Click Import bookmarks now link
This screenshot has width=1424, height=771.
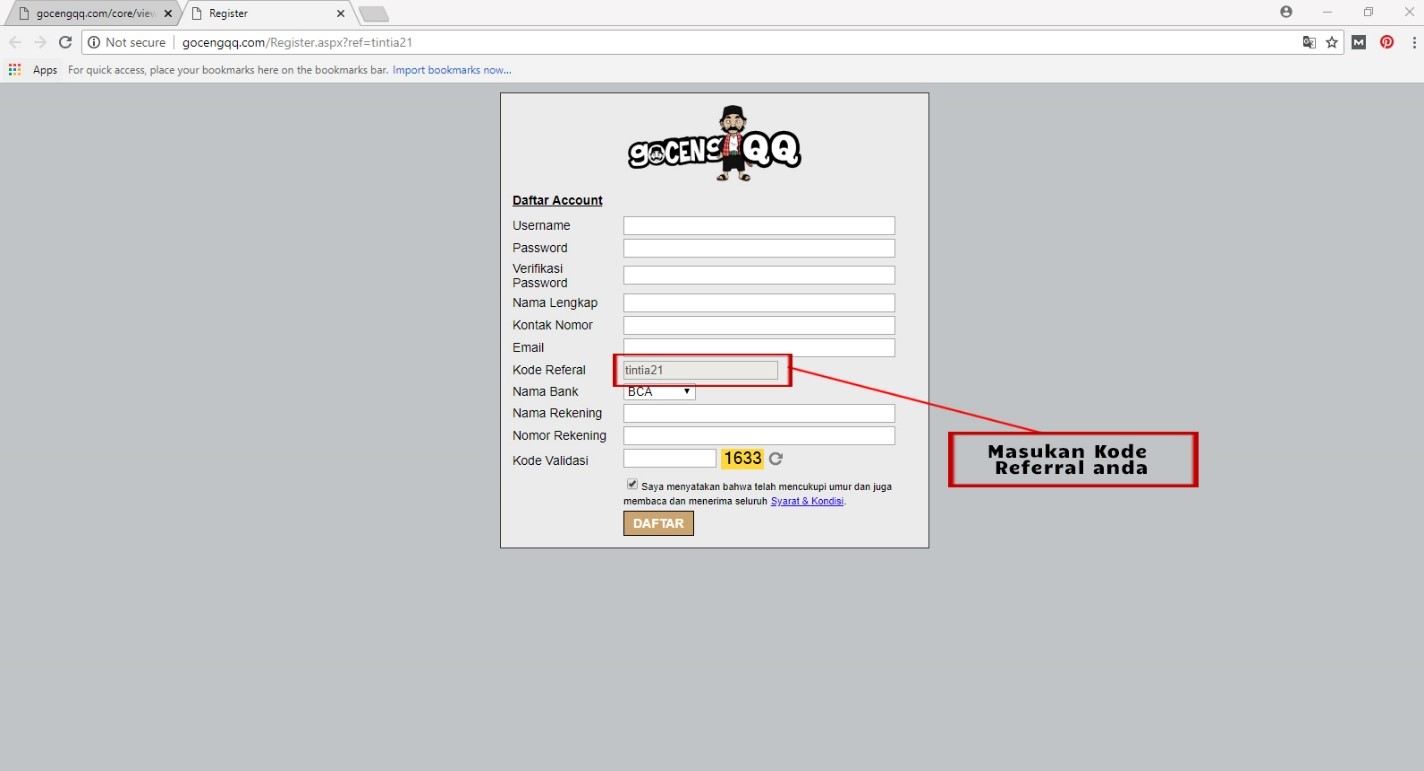coord(452,70)
